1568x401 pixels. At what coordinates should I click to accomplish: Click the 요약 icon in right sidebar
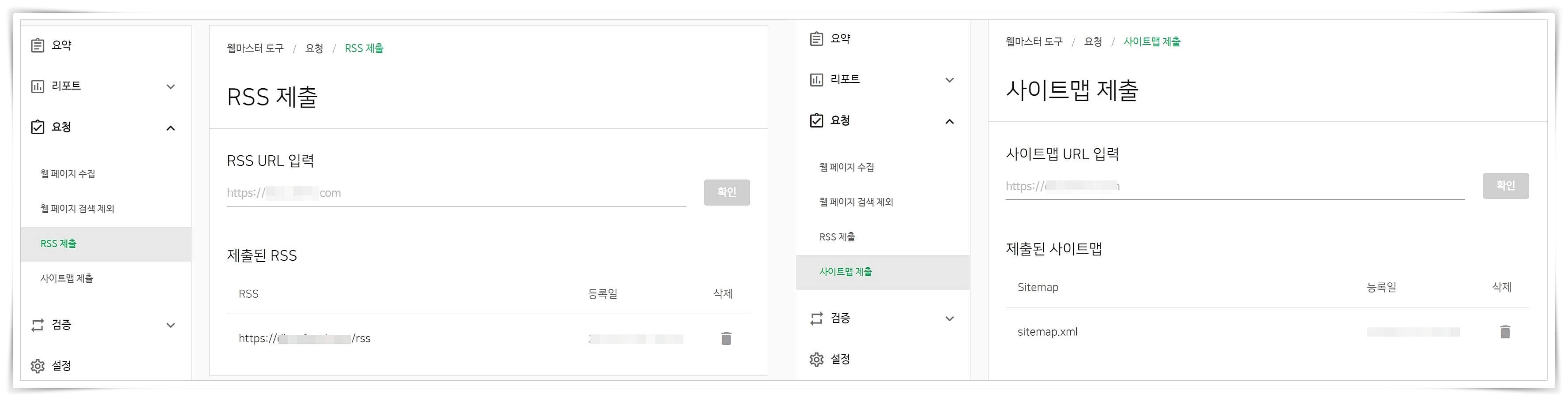[x=816, y=38]
